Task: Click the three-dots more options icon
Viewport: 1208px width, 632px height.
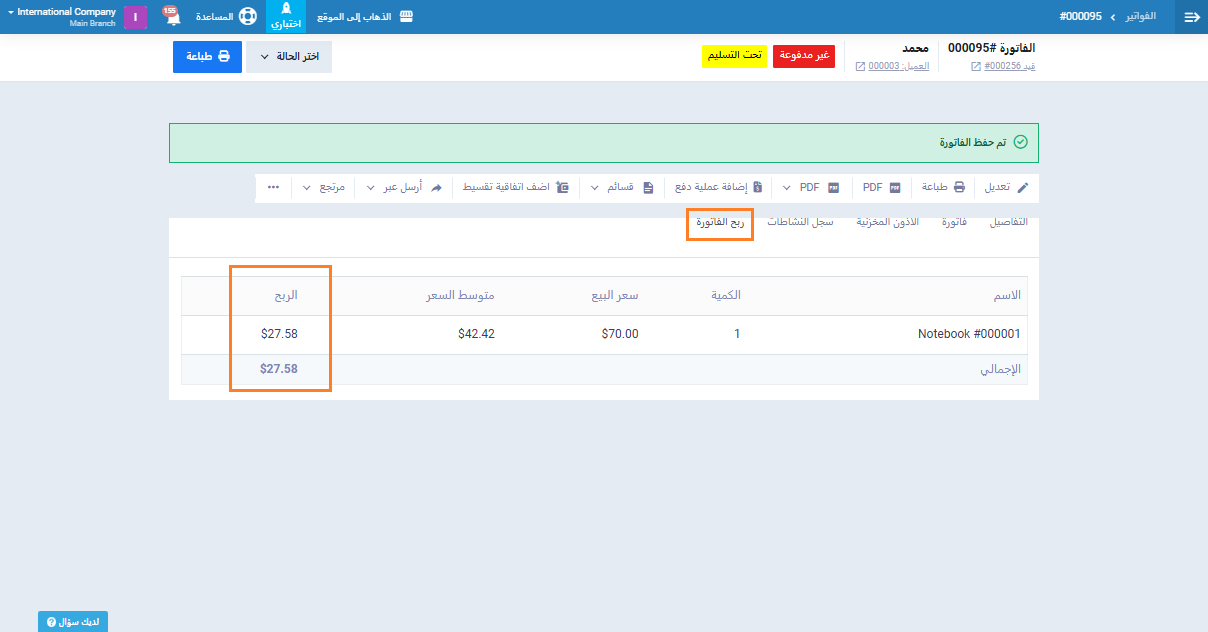Action: 273,187
